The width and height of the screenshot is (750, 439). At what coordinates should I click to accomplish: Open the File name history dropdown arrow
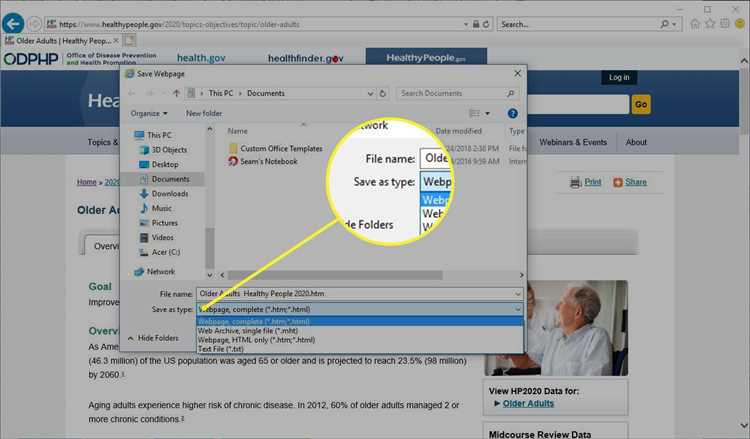point(518,294)
